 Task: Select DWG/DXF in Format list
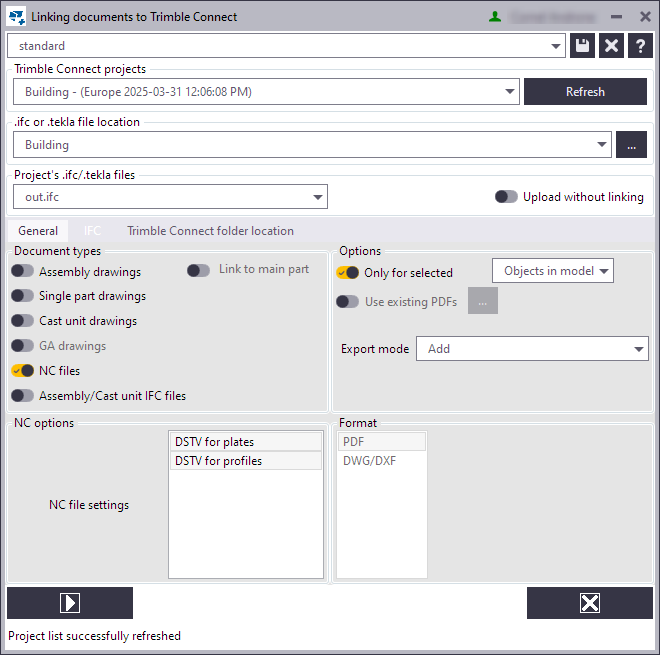382,461
